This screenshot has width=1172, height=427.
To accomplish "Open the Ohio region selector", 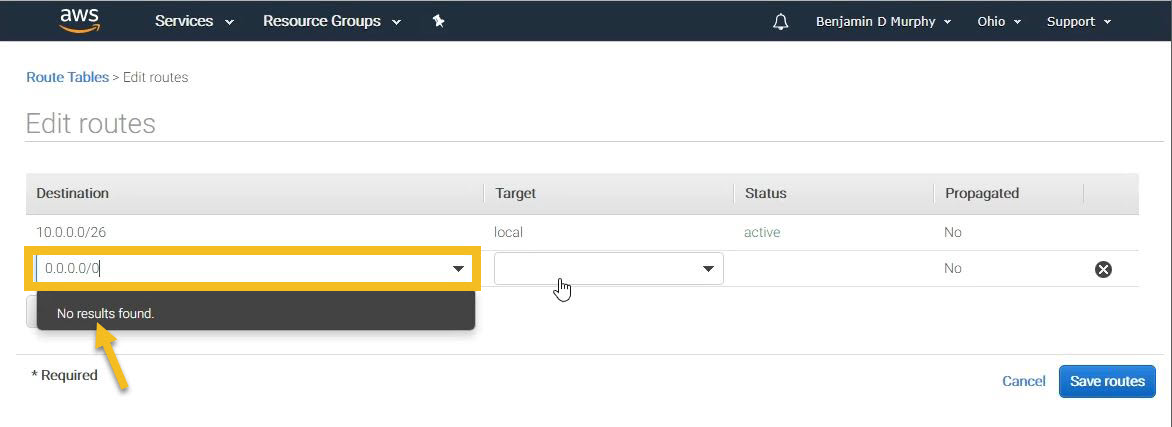I will (x=999, y=22).
